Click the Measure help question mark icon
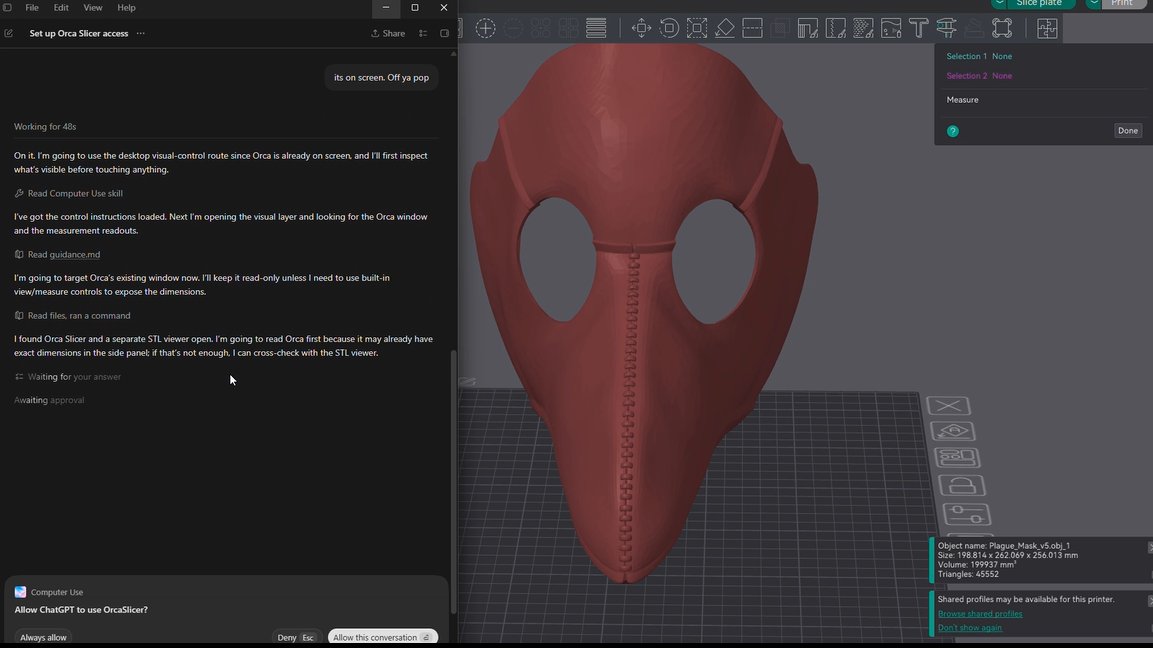1153x648 pixels. pyautogui.click(x=952, y=131)
